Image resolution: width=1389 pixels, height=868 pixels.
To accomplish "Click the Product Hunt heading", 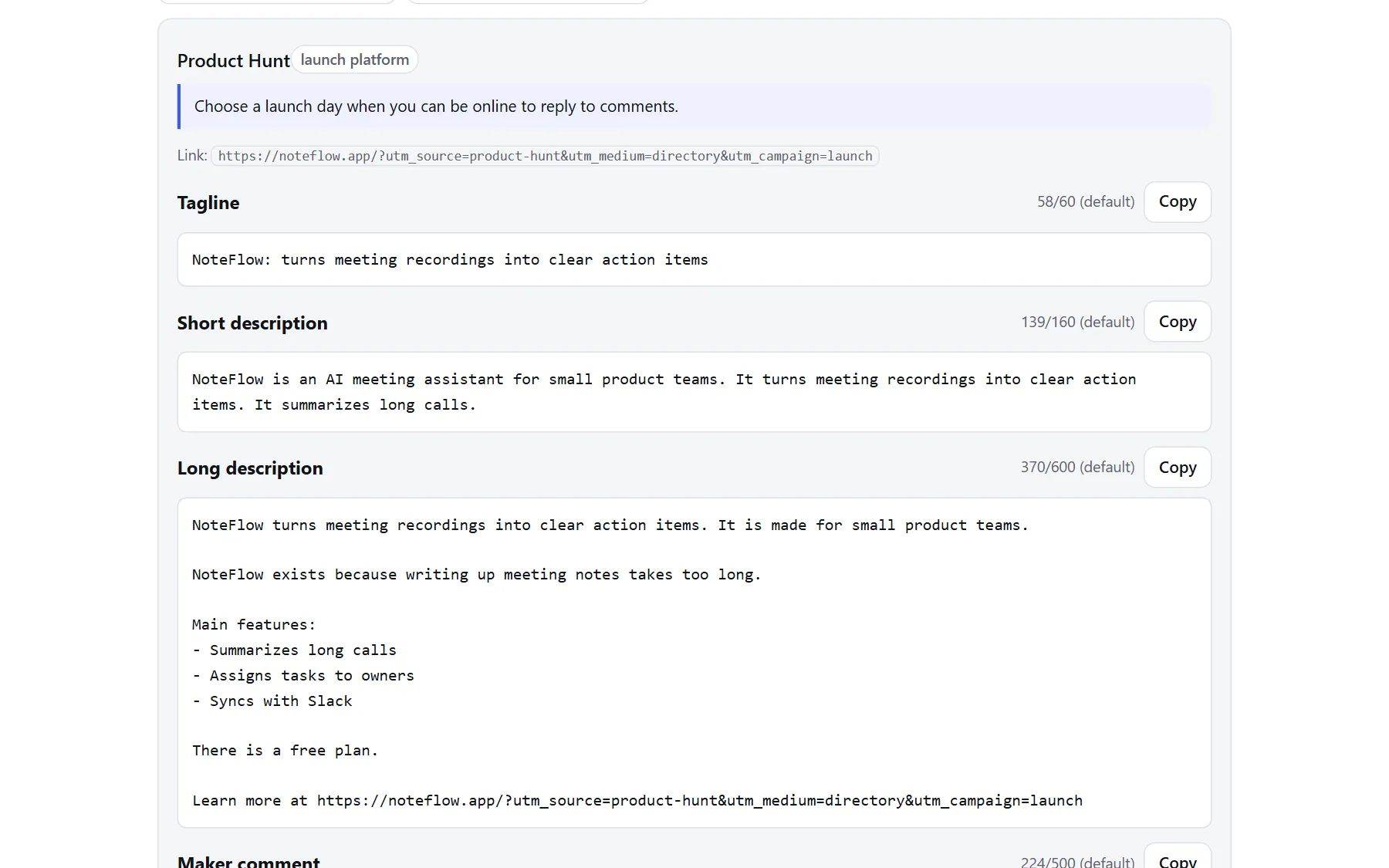I will coord(233,61).
